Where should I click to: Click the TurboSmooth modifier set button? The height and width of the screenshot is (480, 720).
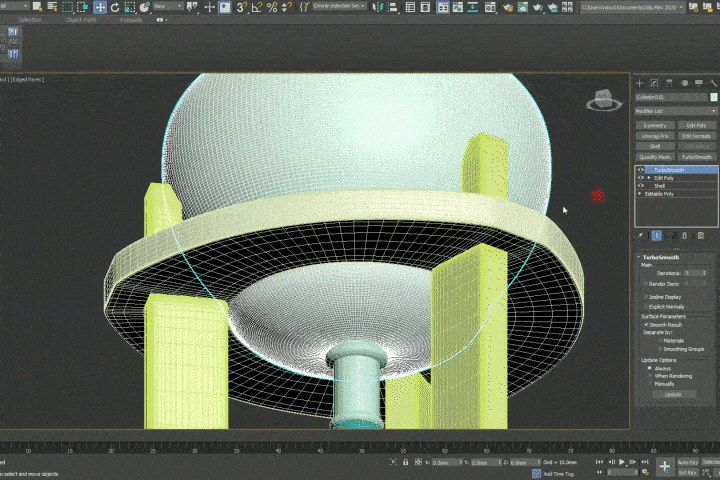click(697, 157)
